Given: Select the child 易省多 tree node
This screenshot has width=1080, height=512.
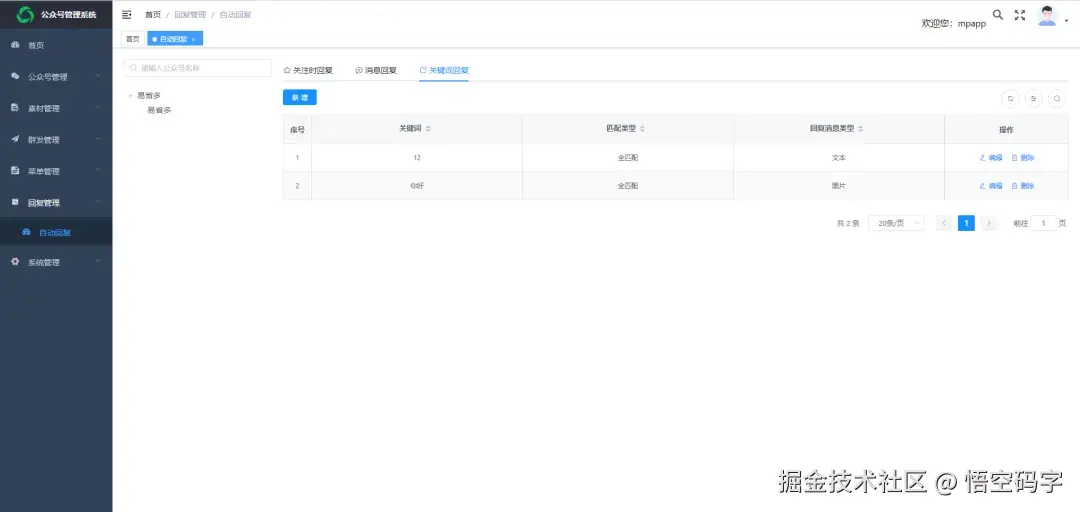Looking at the screenshot, I should click(159, 110).
